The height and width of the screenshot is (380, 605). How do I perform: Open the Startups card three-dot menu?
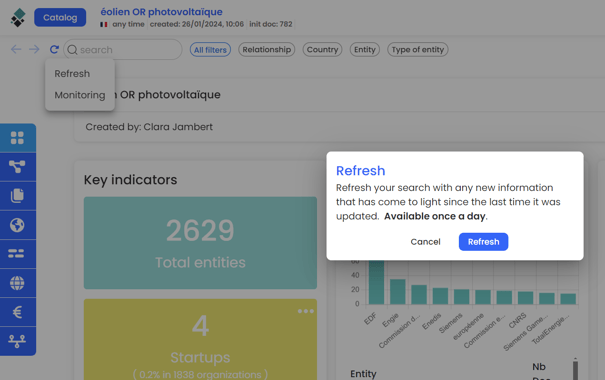pos(306,311)
